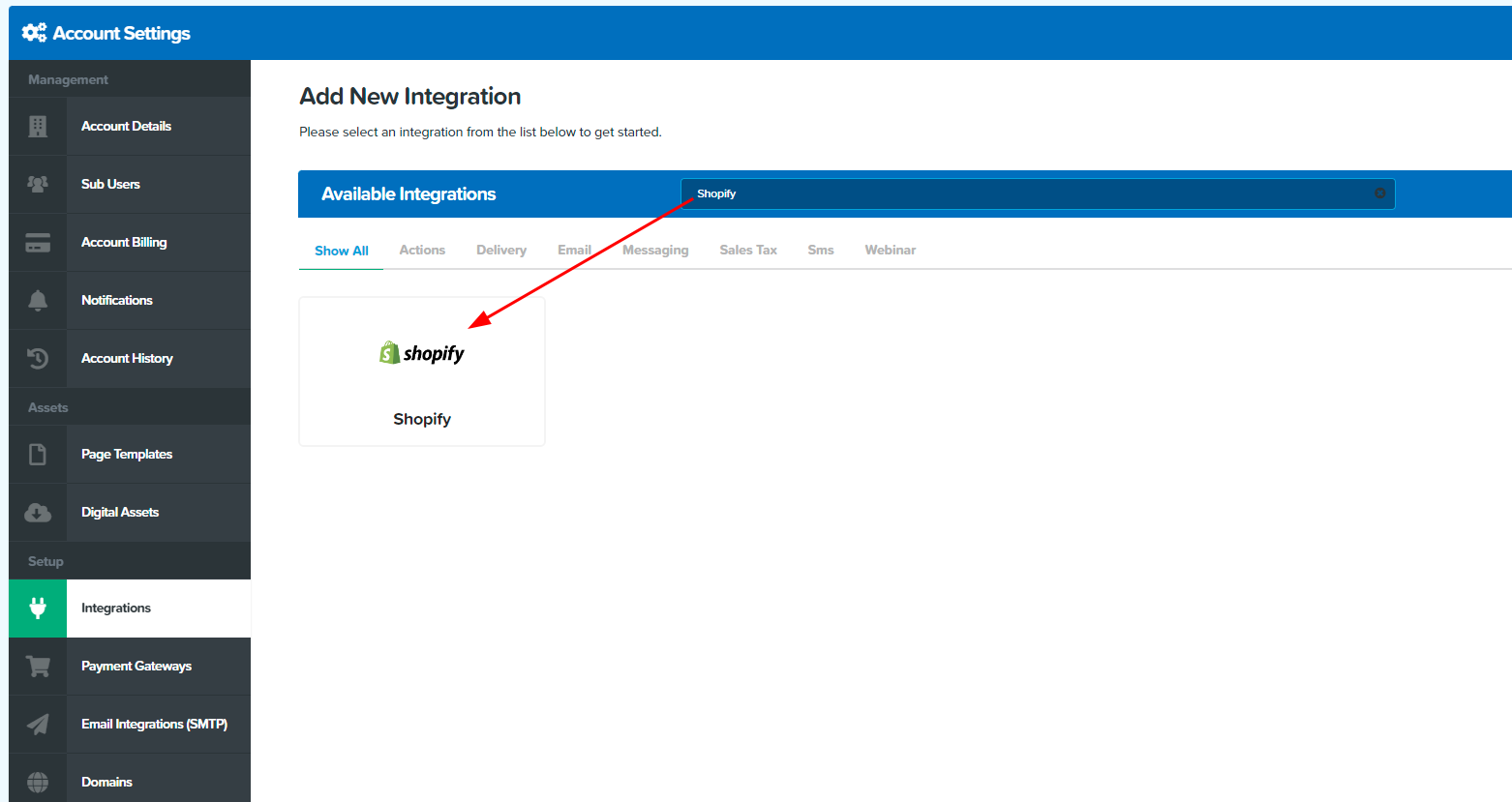Click the Add New Integration heading
This screenshot has width=1512, height=802.
coord(410,97)
